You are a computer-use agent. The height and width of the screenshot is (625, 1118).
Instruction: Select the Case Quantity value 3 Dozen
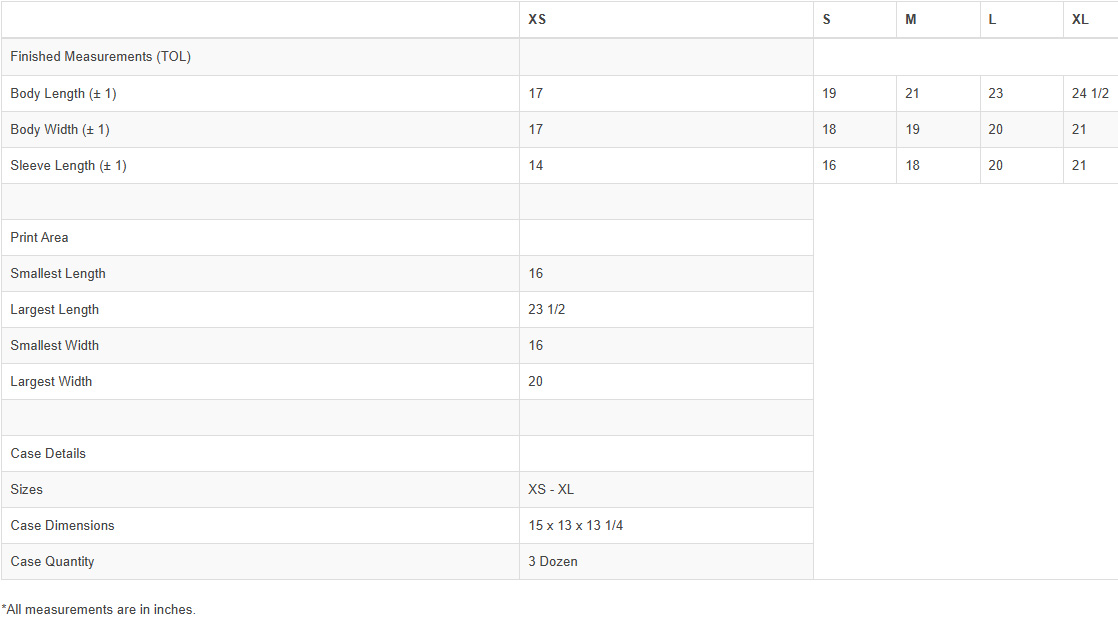click(x=553, y=562)
